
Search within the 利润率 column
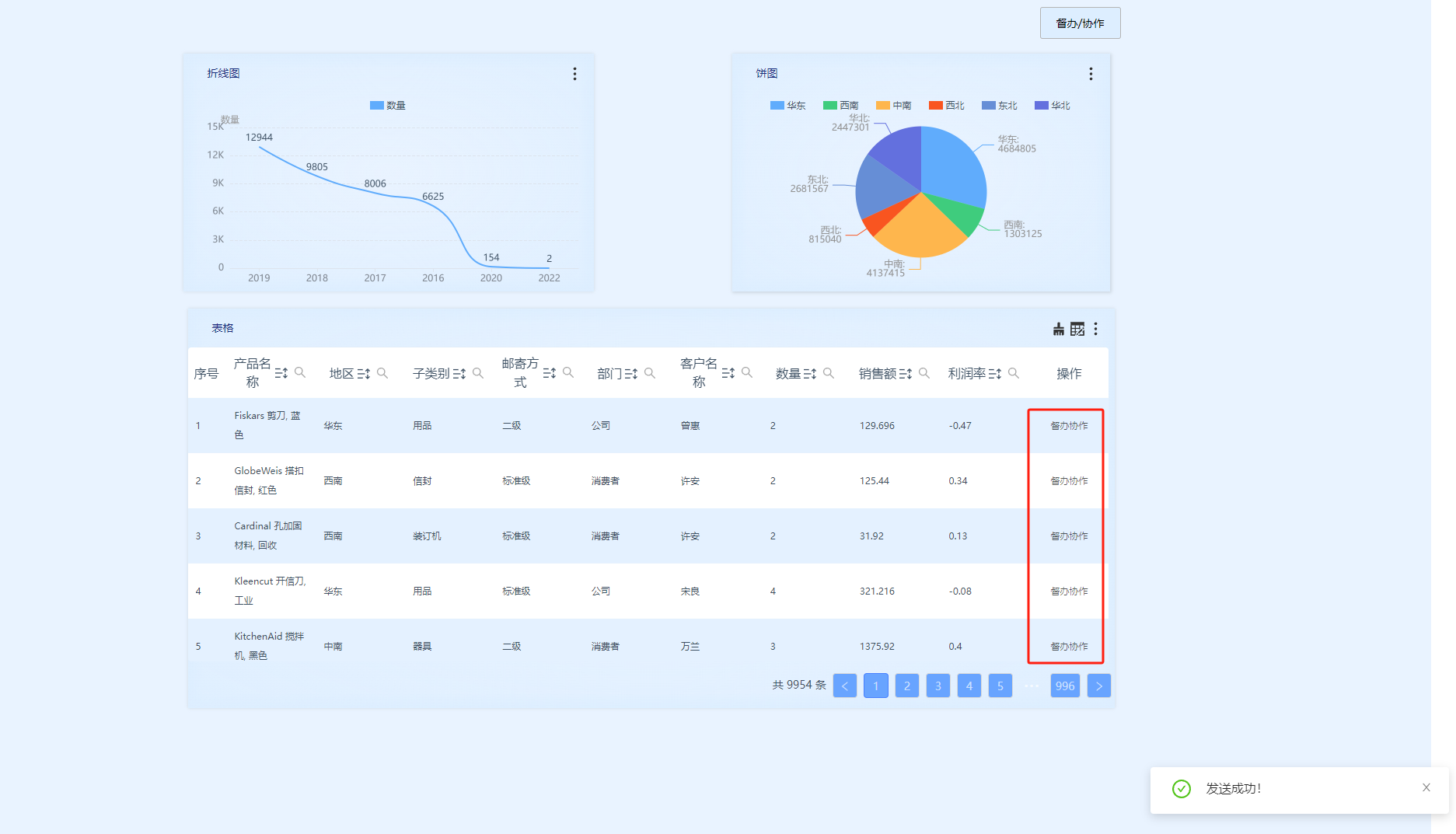pyautogui.click(x=1014, y=374)
